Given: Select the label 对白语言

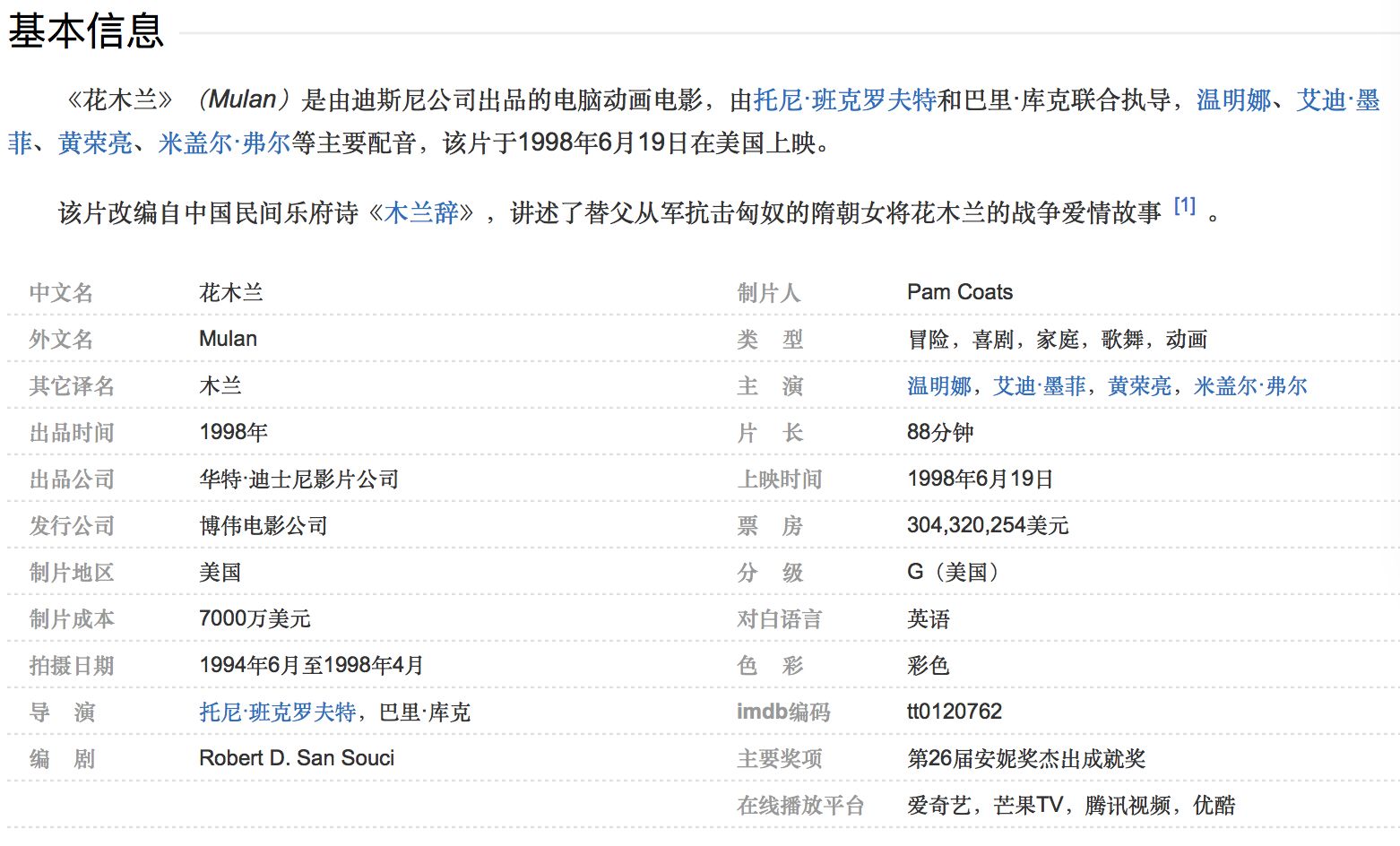Looking at the screenshot, I should coord(780,619).
